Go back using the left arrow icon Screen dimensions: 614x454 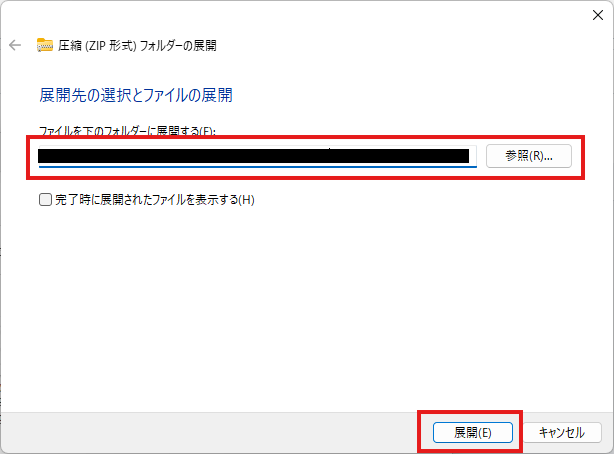tap(15, 45)
